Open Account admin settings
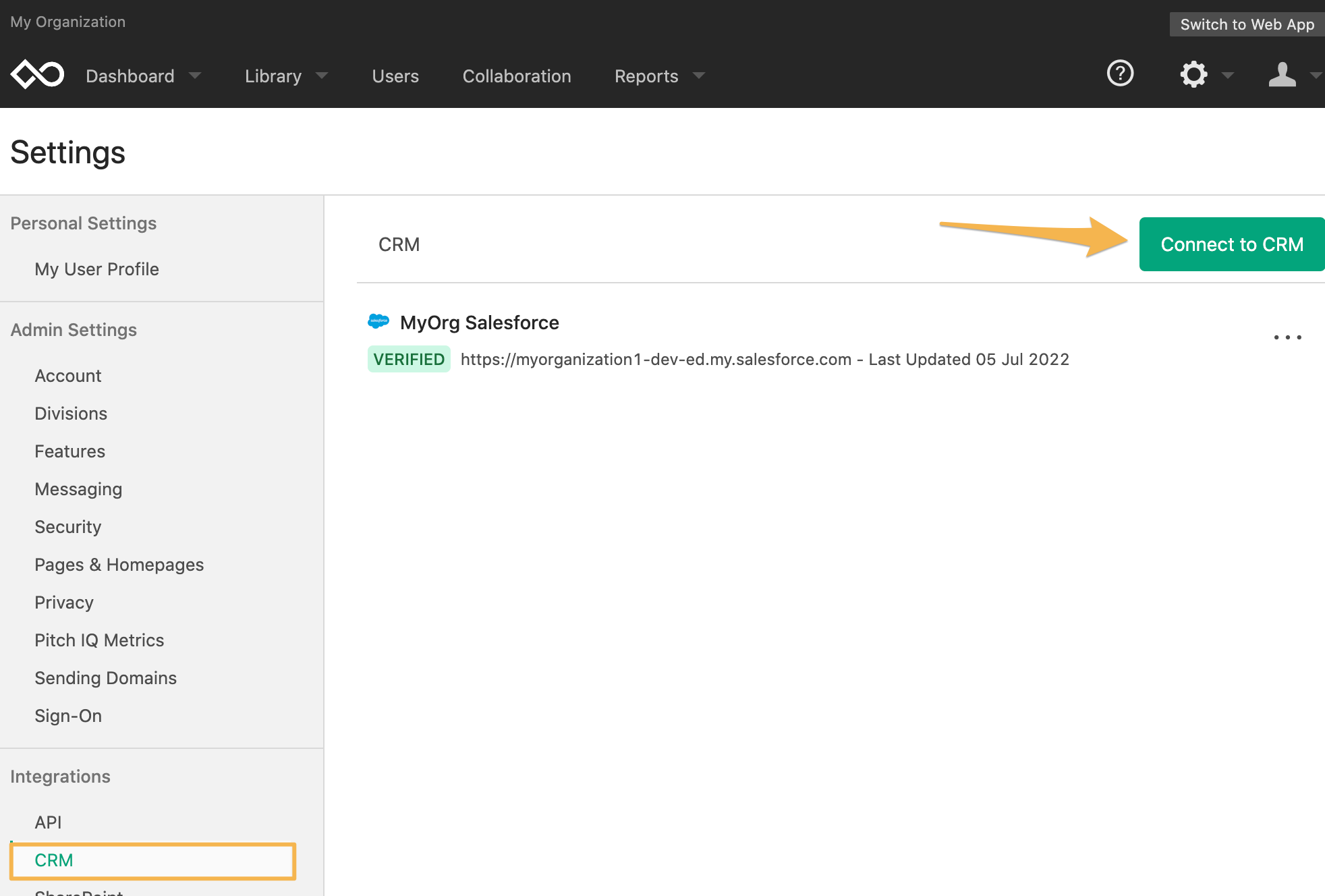Image resolution: width=1325 pixels, height=896 pixels. click(68, 376)
